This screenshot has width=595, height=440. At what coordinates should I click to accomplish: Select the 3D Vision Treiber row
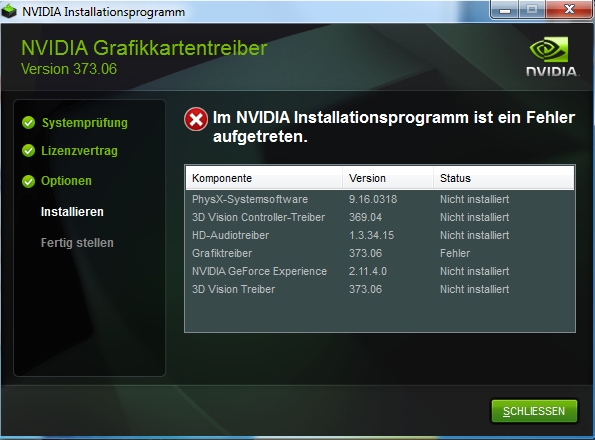tap(380, 289)
